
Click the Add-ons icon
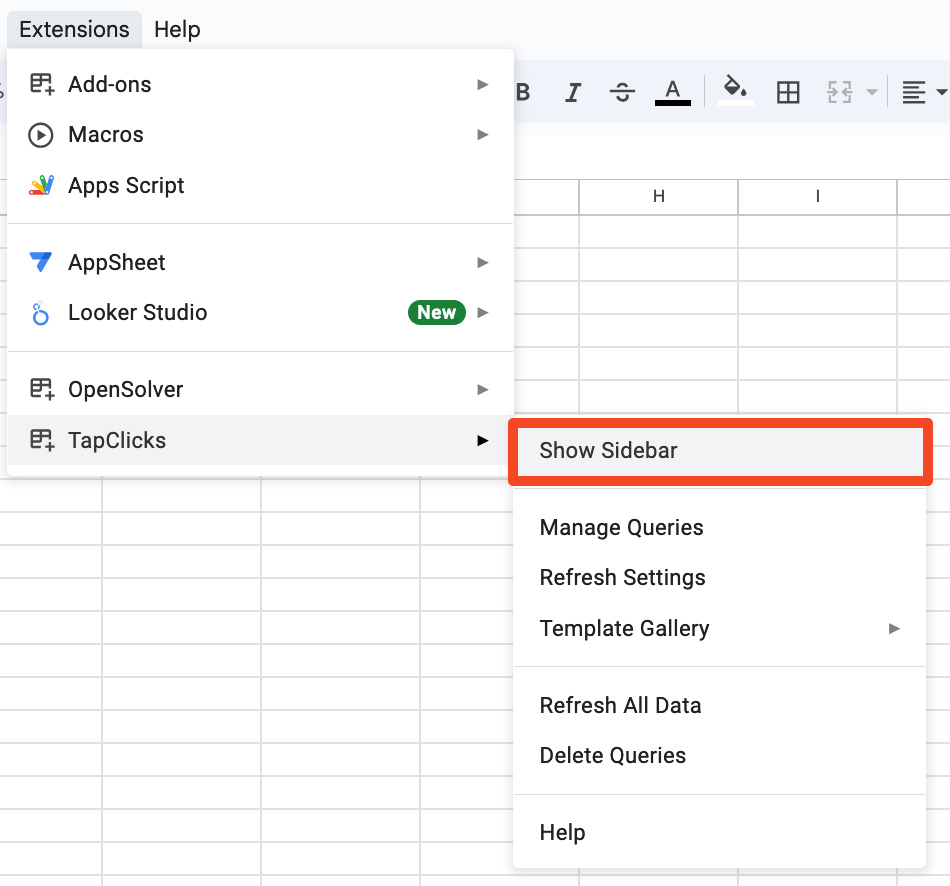click(x=42, y=84)
